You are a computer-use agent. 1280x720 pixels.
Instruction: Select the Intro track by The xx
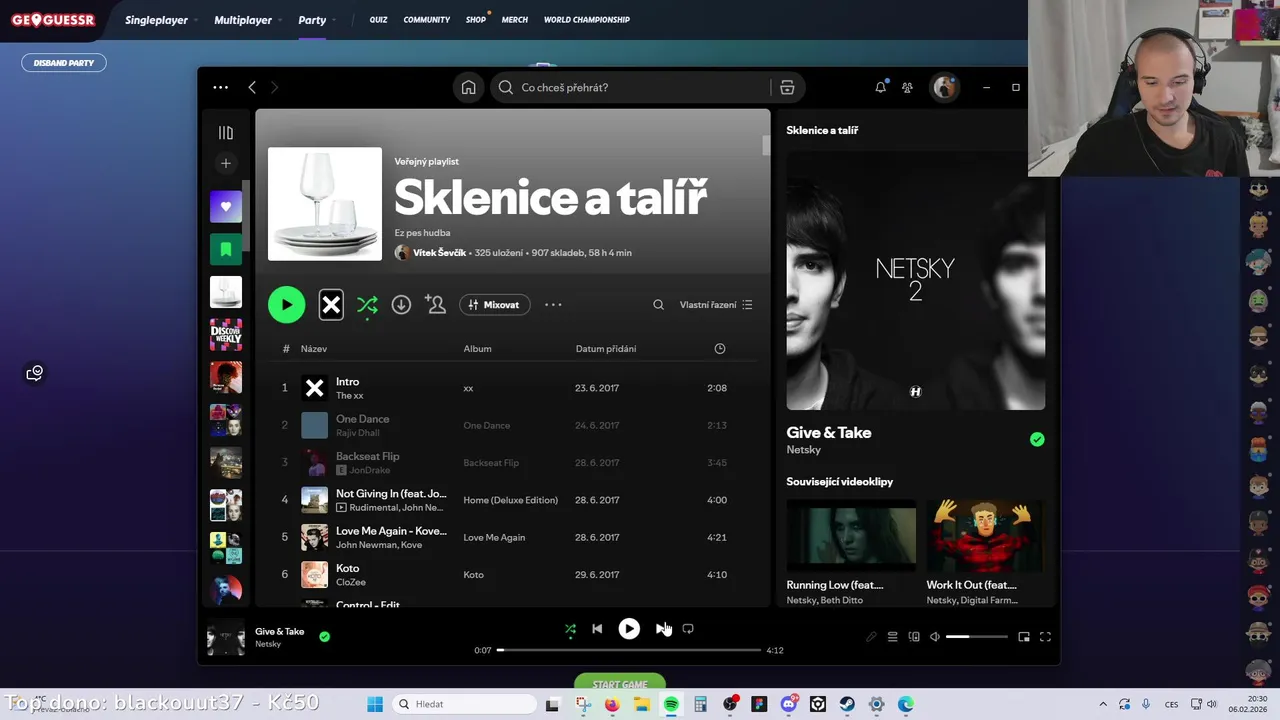pos(512,388)
